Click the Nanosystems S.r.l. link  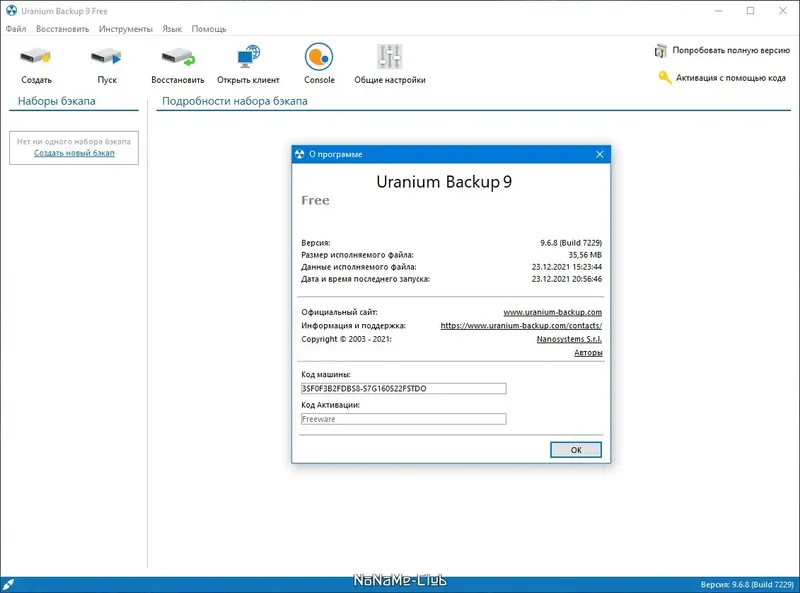[569, 339]
